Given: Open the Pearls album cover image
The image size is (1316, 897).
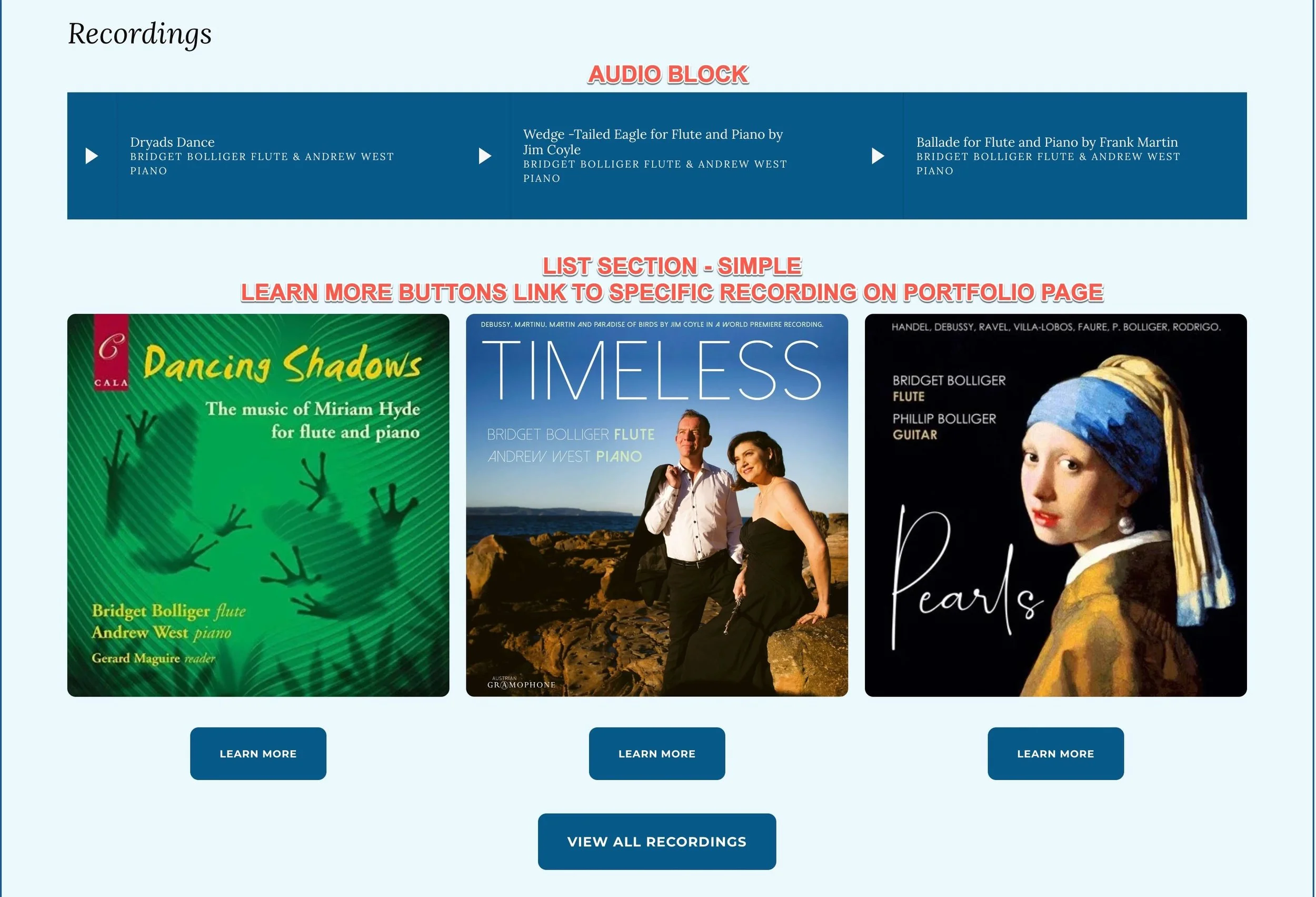Looking at the screenshot, I should tap(1055, 505).
